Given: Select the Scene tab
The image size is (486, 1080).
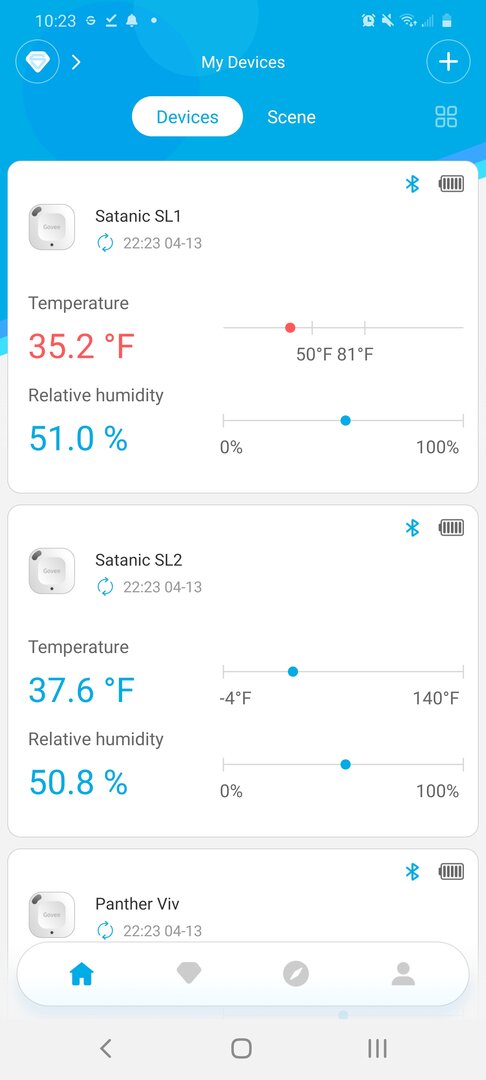Looking at the screenshot, I should [x=291, y=117].
